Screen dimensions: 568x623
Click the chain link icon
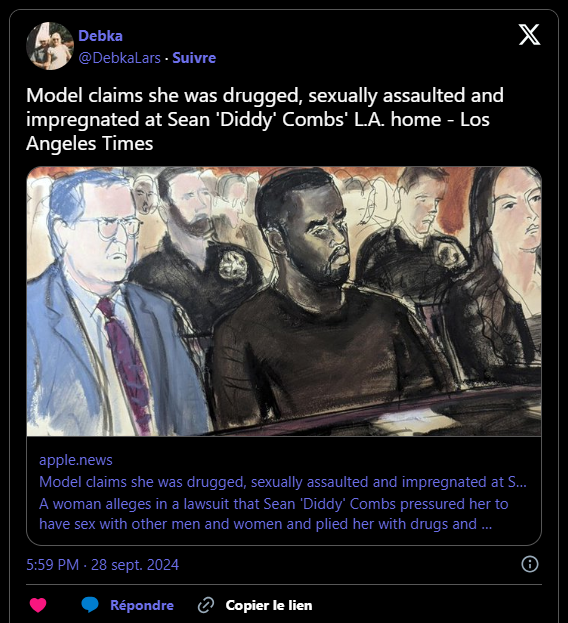pyautogui.click(x=206, y=605)
